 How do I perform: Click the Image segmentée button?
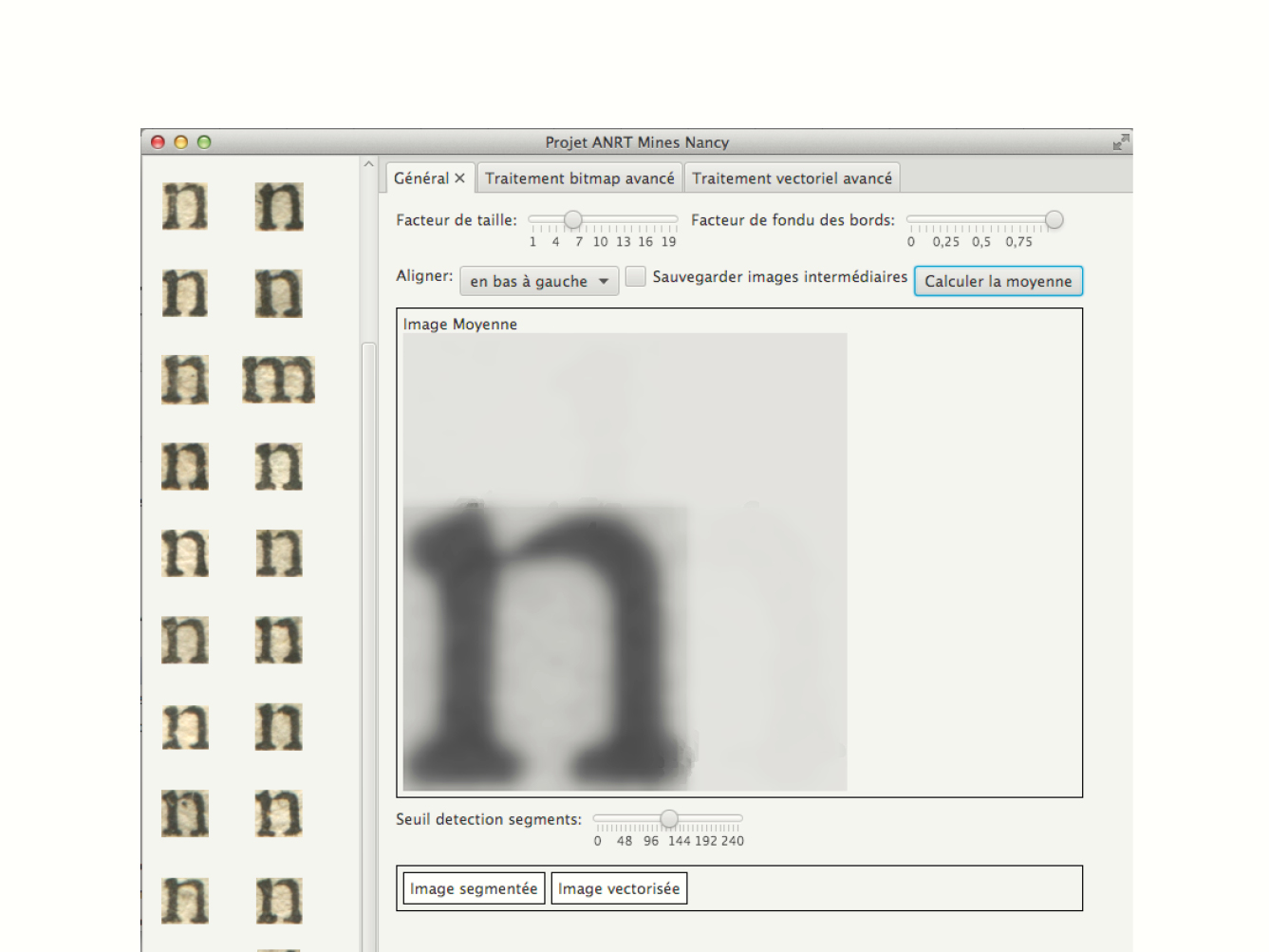click(x=473, y=888)
